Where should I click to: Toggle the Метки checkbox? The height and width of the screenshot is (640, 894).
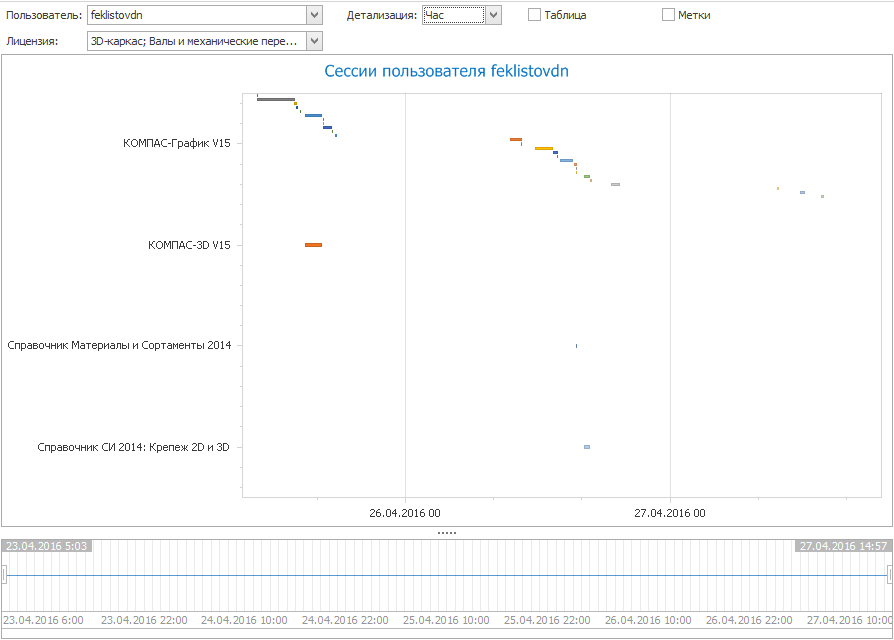coord(668,15)
